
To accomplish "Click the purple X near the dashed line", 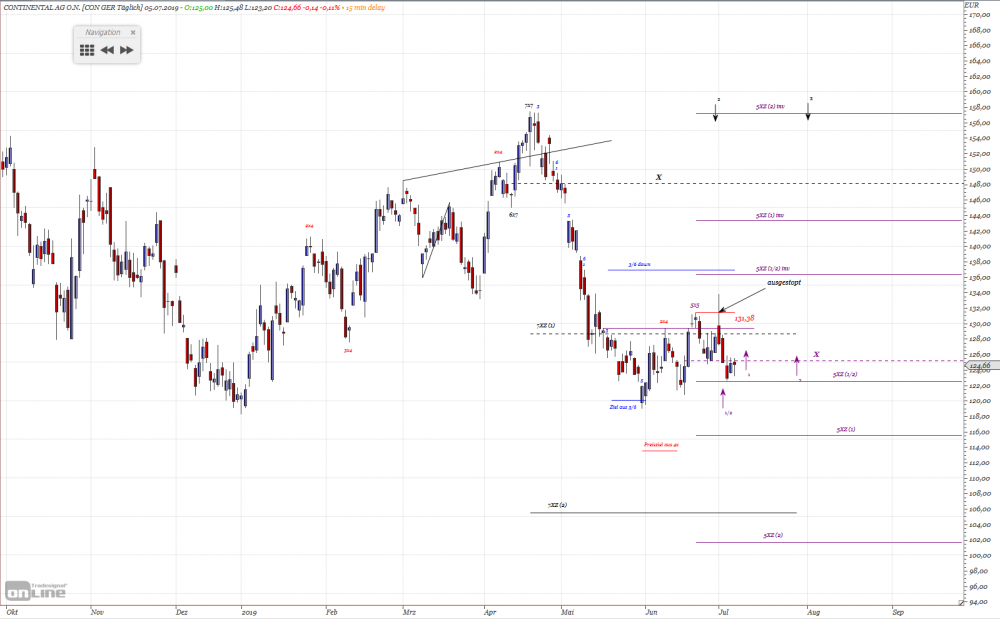I will [816, 354].
